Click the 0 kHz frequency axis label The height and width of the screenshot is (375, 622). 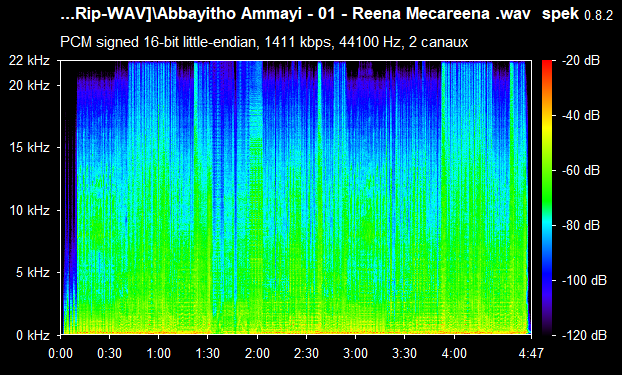coord(33,335)
